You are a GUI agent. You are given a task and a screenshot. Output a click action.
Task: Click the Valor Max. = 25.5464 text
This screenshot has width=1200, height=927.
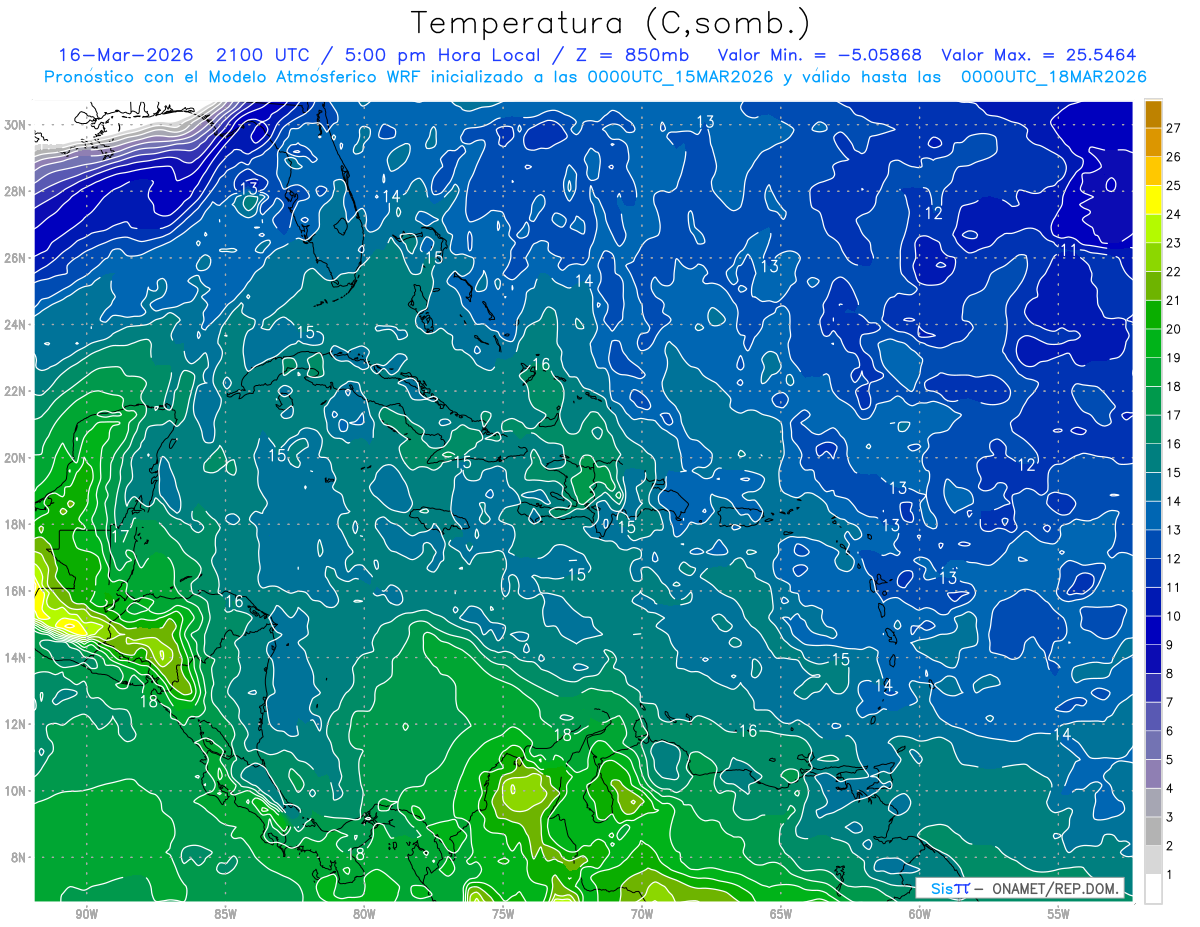click(x=1039, y=55)
